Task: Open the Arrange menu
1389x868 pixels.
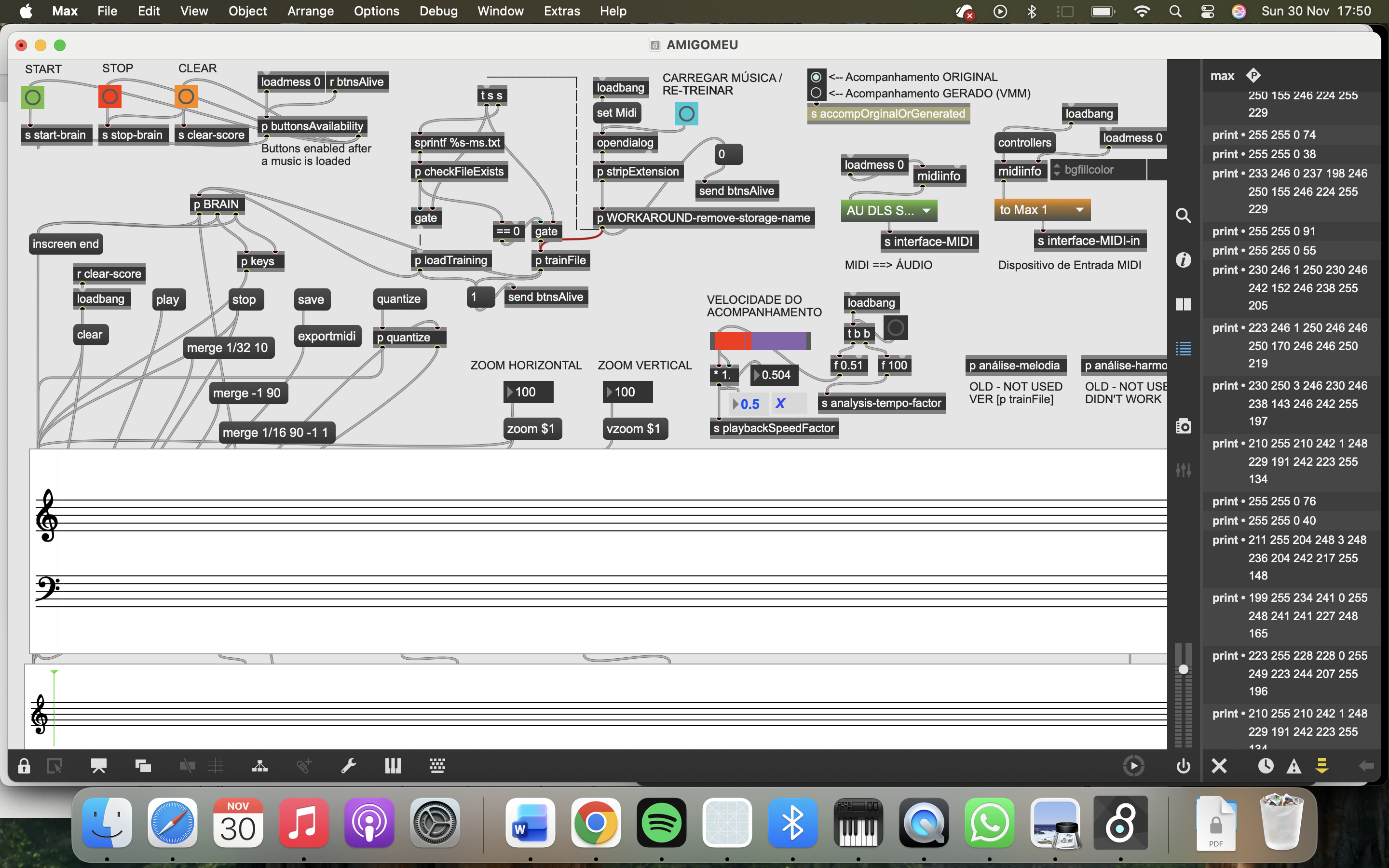Action: [x=310, y=11]
